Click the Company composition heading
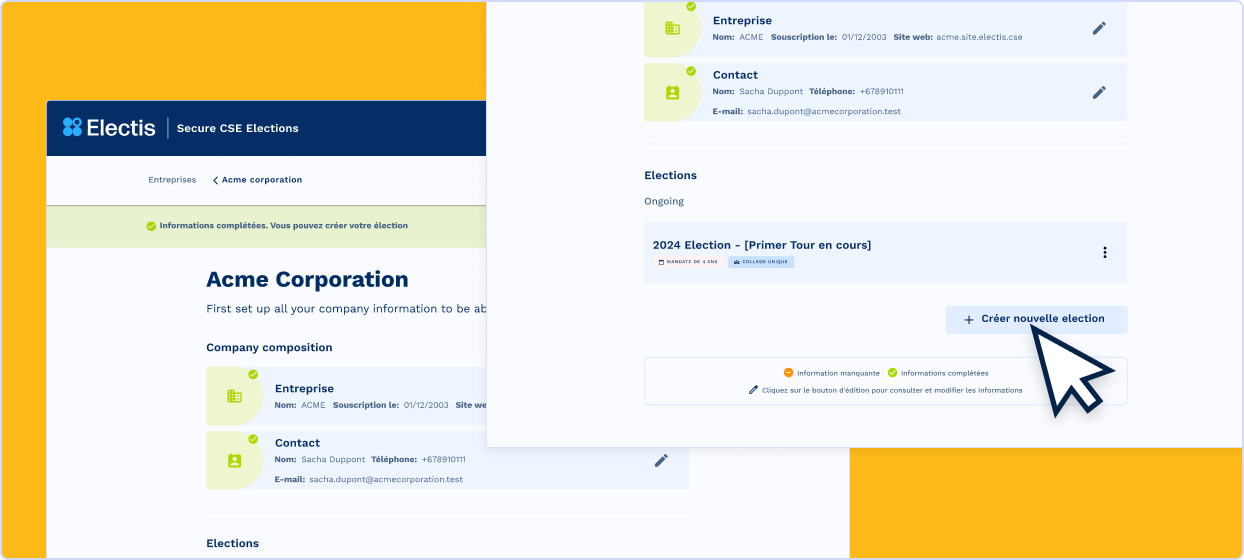 (x=269, y=348)
